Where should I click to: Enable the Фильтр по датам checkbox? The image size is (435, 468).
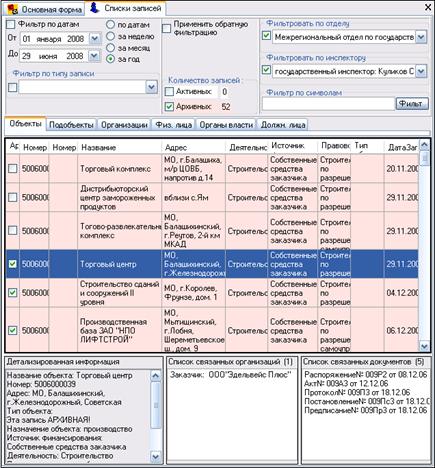[11, 24]
